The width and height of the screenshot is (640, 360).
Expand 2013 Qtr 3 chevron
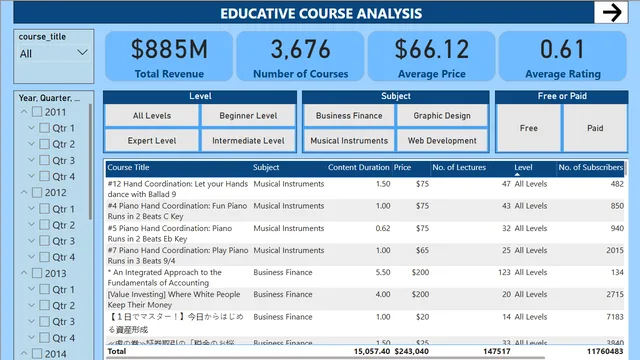(x=31, y=322)
